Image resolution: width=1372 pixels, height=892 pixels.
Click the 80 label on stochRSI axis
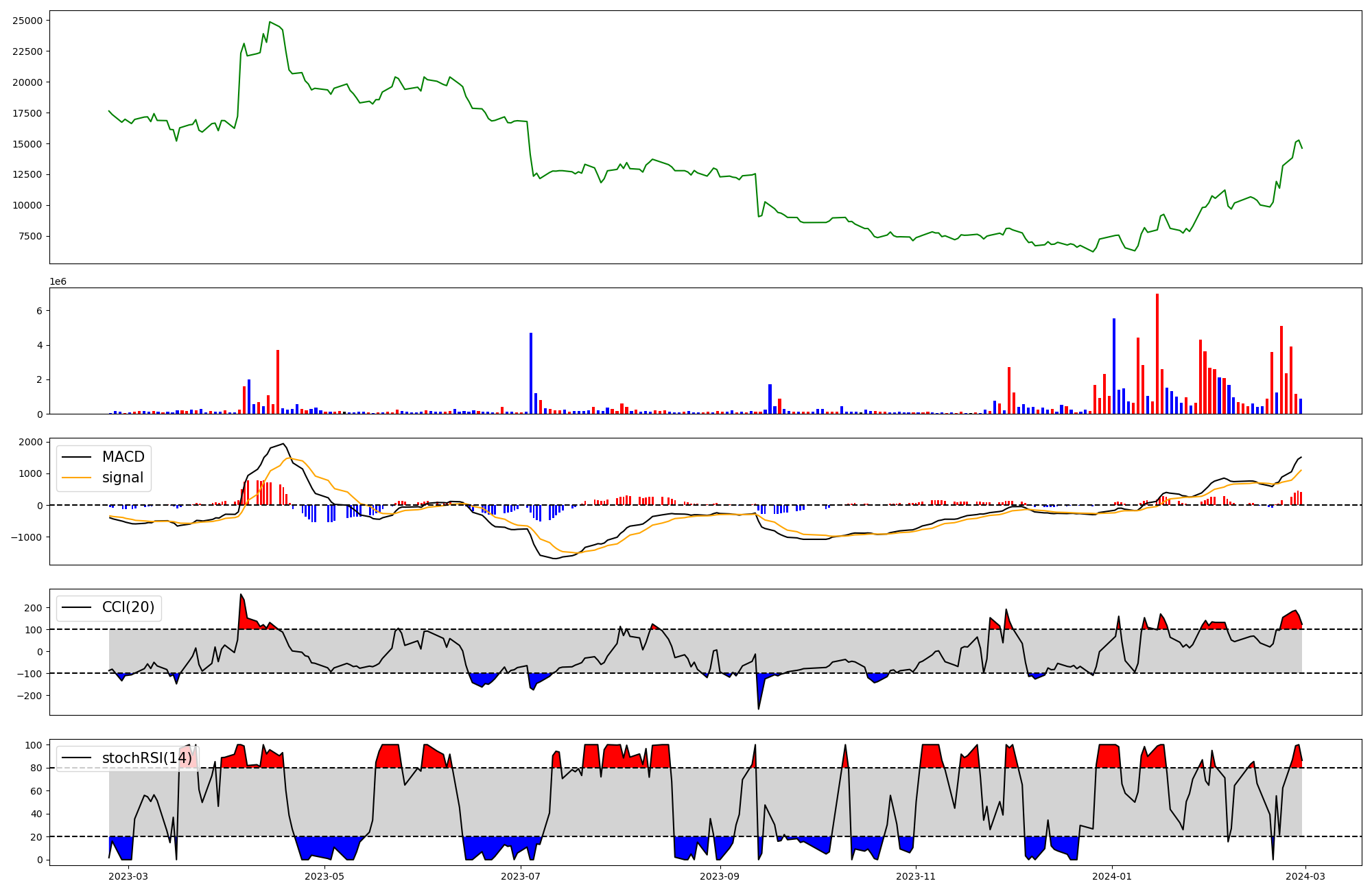[x=36, y=768]
